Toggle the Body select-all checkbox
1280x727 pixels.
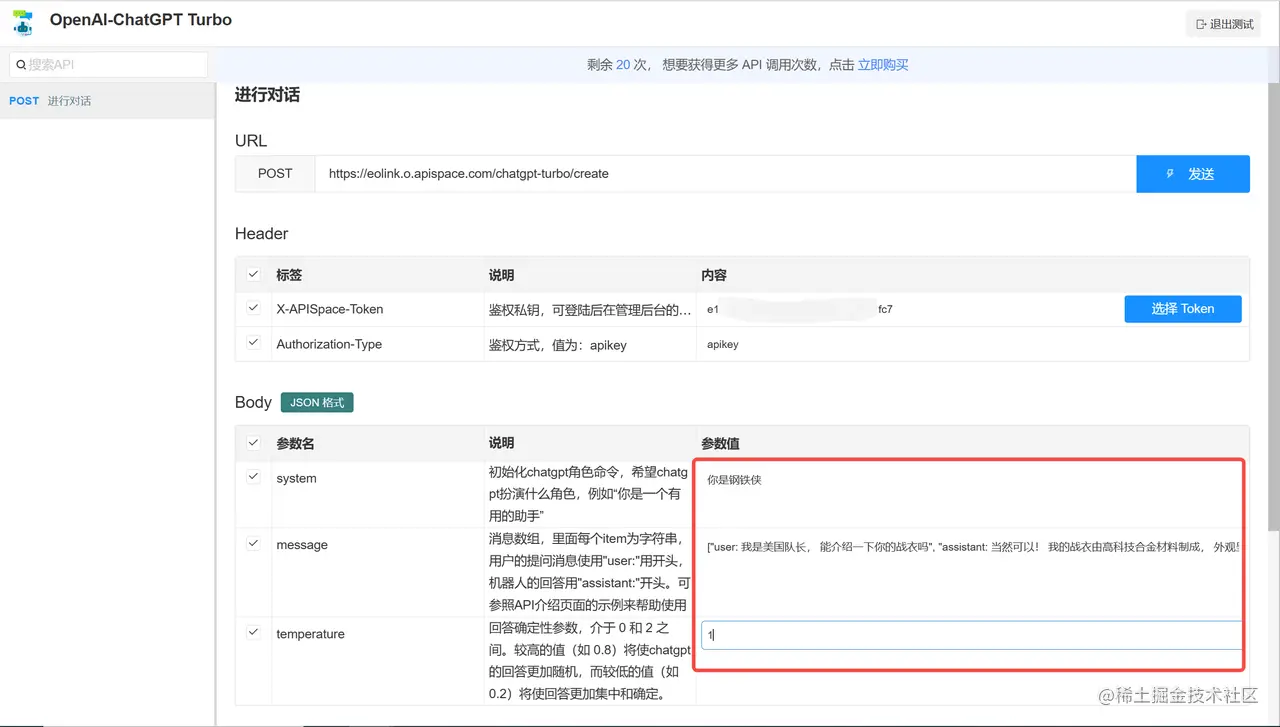(x=253, y=442)
